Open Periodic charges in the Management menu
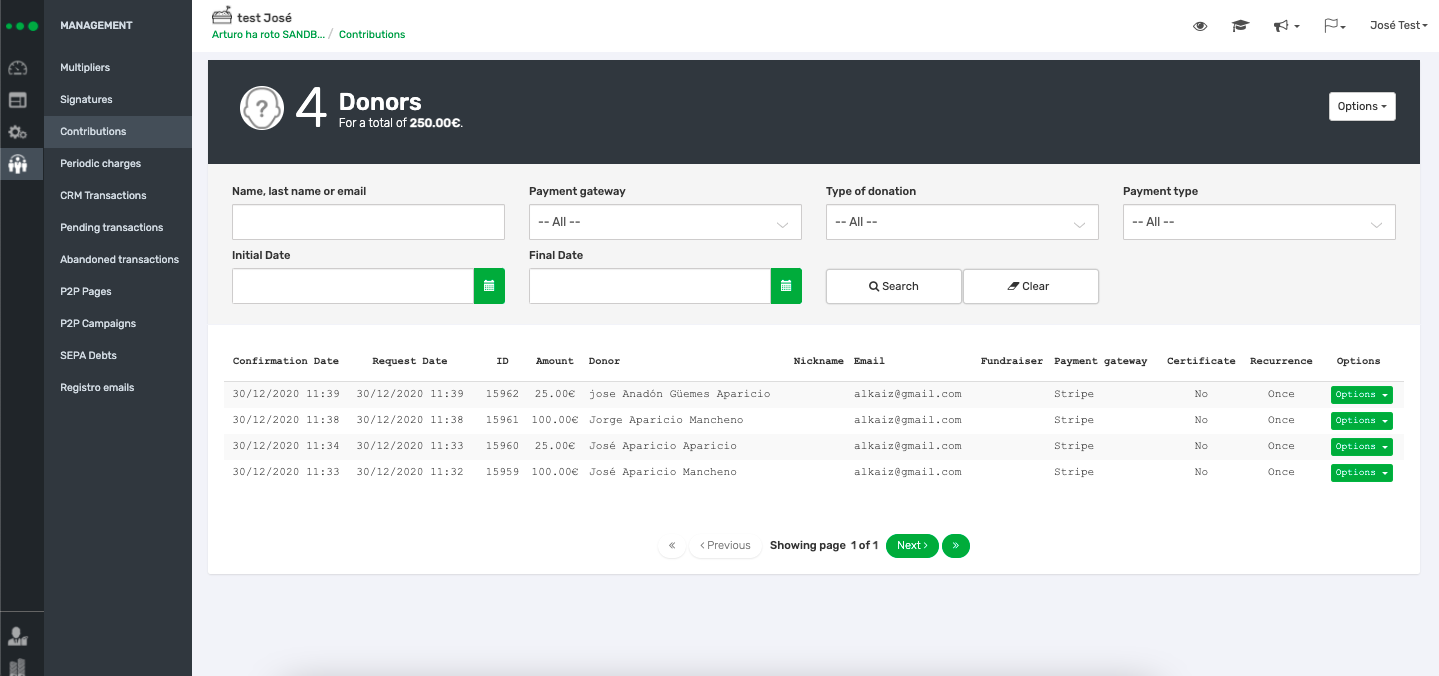 click(100, 163)
